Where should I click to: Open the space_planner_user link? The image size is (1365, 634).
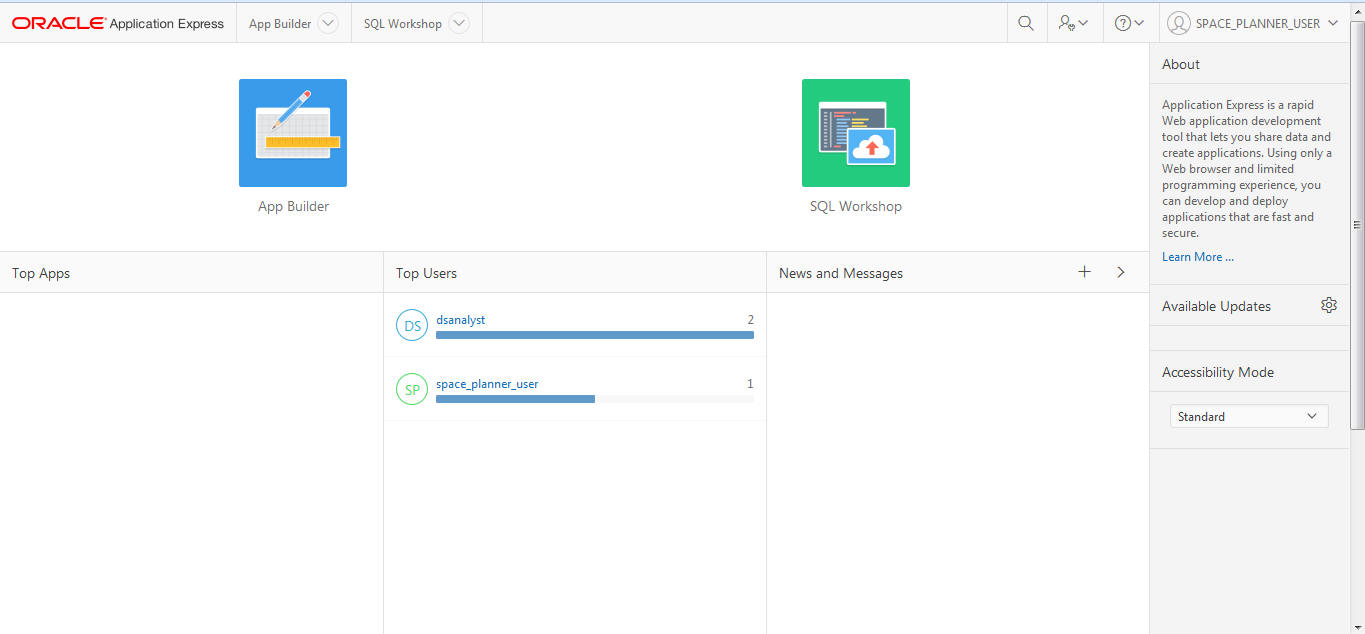pos(487,384)
